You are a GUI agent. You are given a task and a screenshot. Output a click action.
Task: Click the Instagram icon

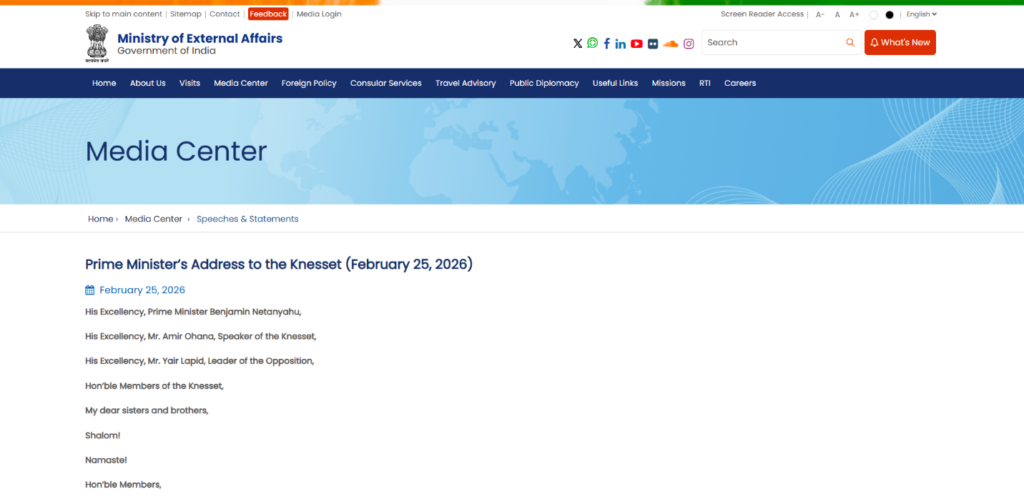[x=688, y=43]
